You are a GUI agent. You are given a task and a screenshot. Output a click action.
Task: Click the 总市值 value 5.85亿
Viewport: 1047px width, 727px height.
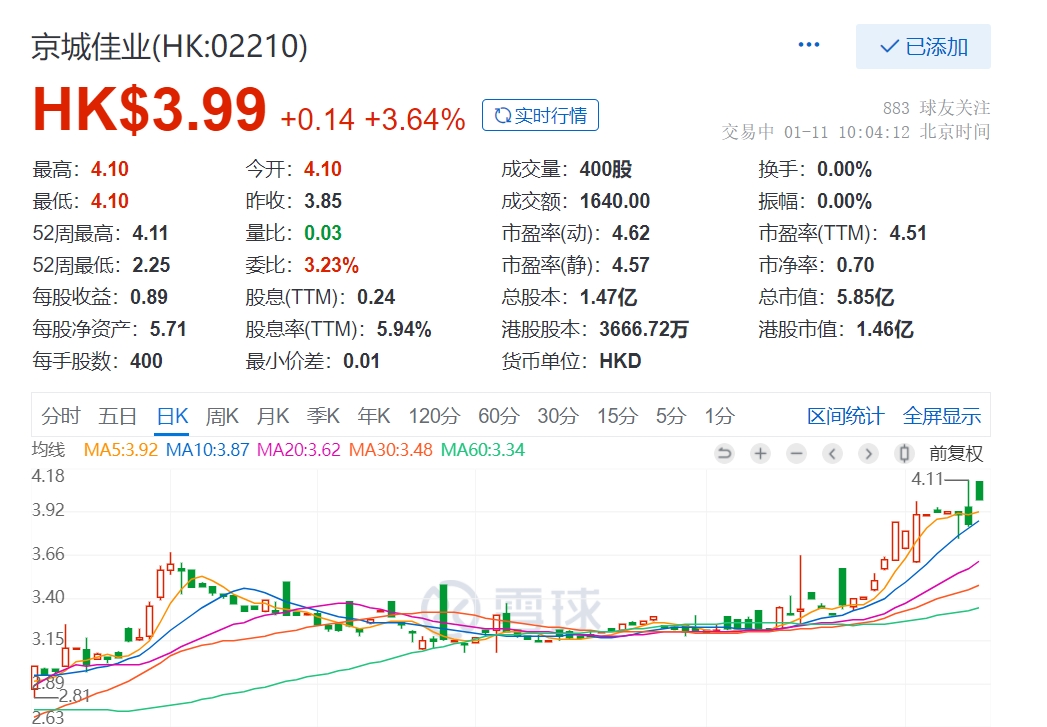tap(865, 297)
